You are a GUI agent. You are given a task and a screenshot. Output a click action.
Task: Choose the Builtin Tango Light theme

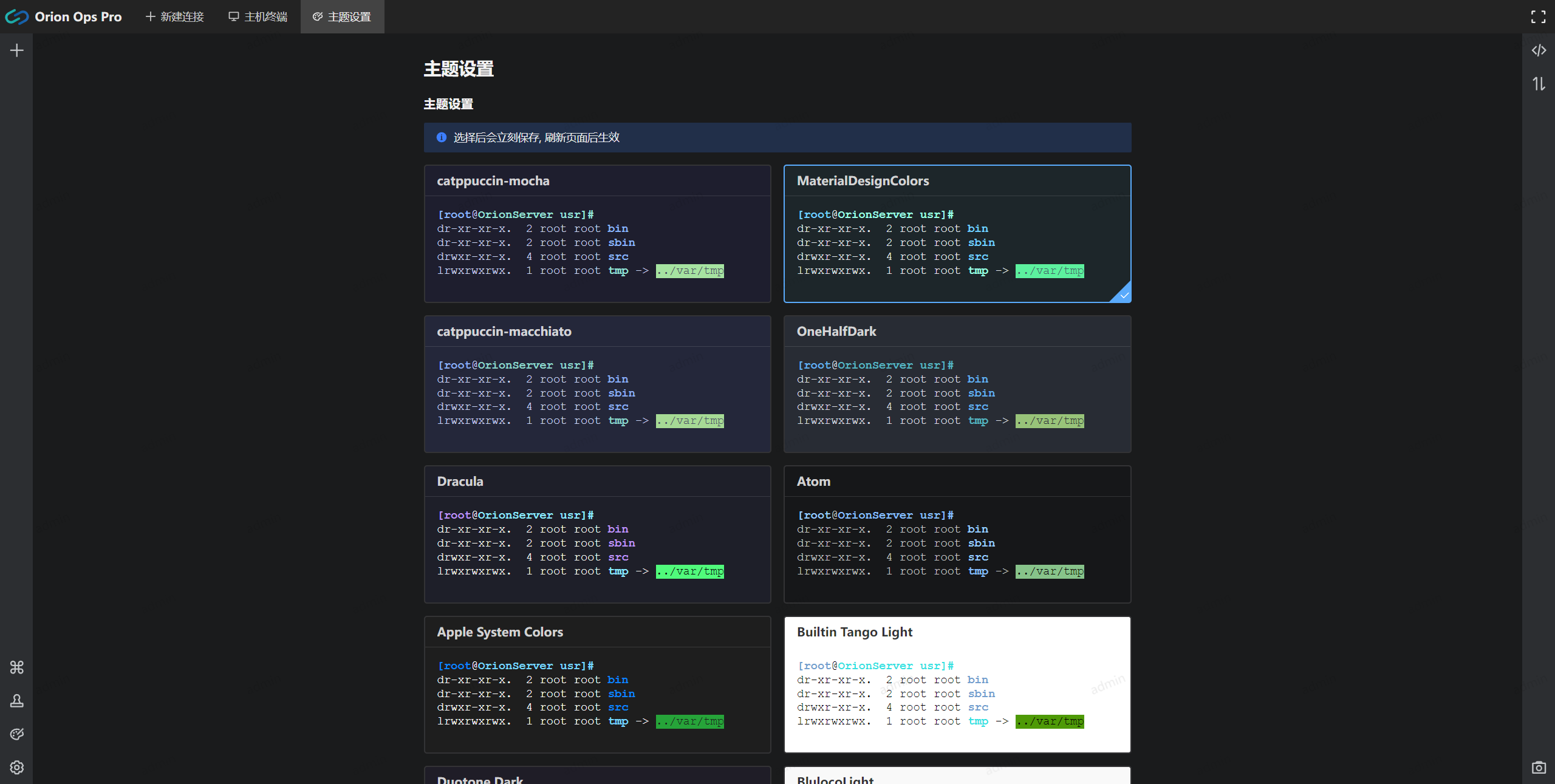(957, 684)
